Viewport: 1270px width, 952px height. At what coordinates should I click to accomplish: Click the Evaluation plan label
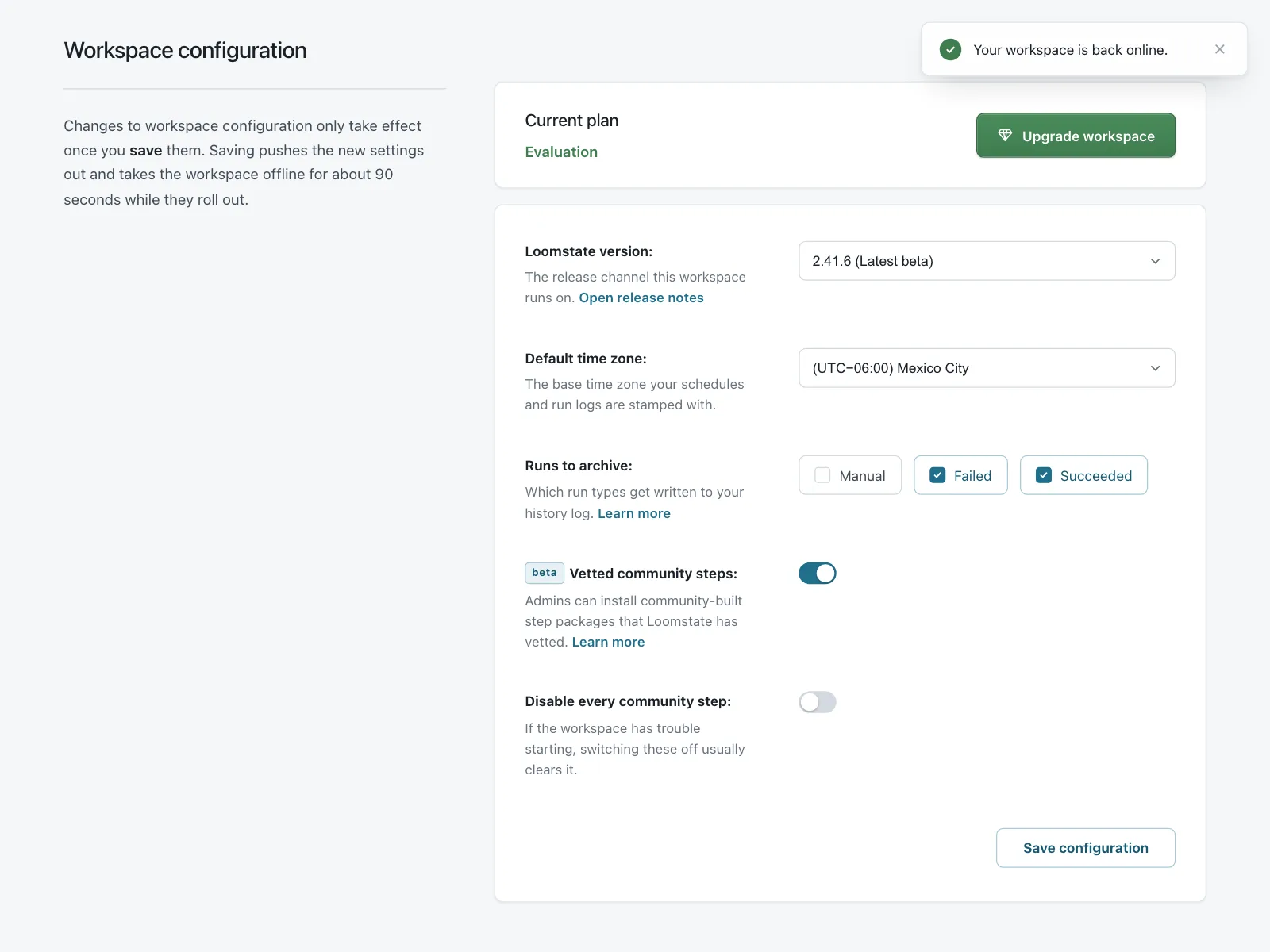point(561,152)
